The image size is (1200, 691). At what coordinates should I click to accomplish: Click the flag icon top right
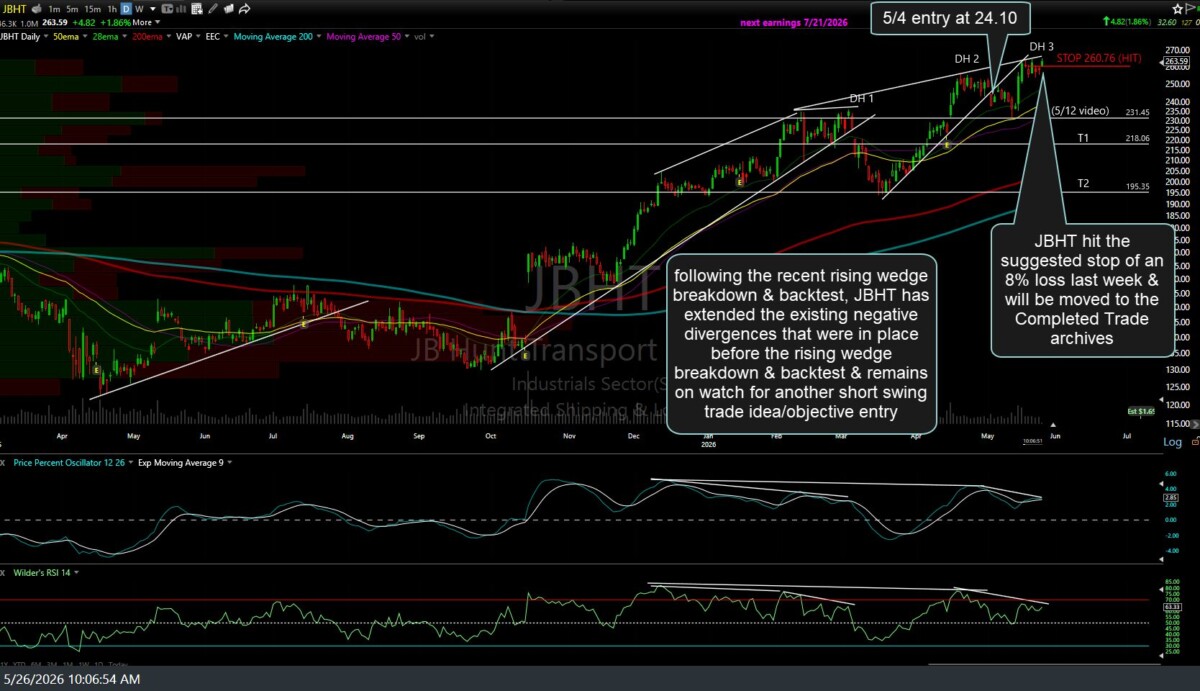pyautogui.click(x=1189, y=8)
